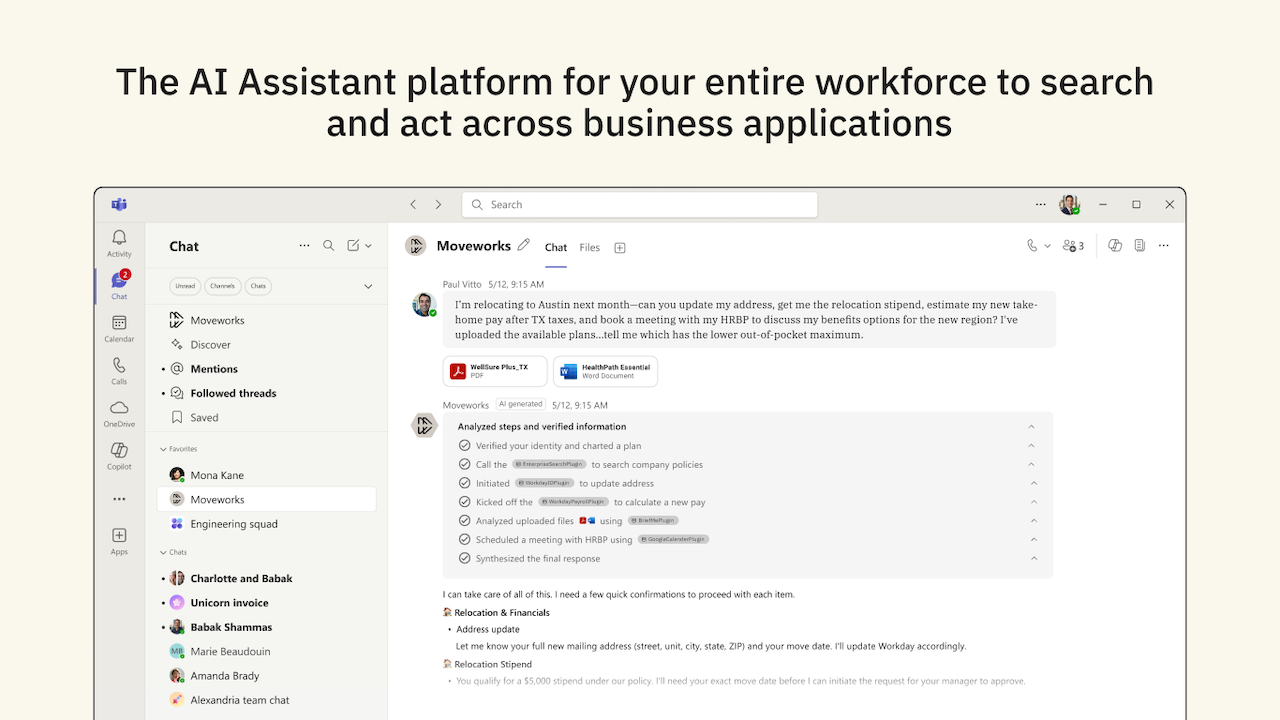
Task: Collapse Analyzed steps and verified information
Action: tap(1032, 427)
